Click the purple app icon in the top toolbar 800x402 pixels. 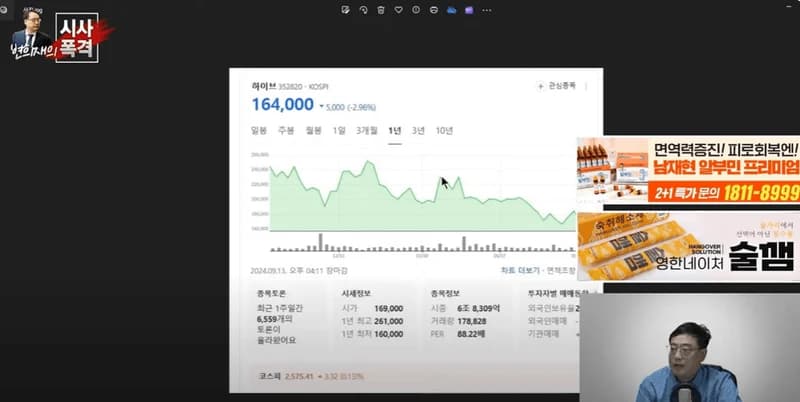(469, 10)
